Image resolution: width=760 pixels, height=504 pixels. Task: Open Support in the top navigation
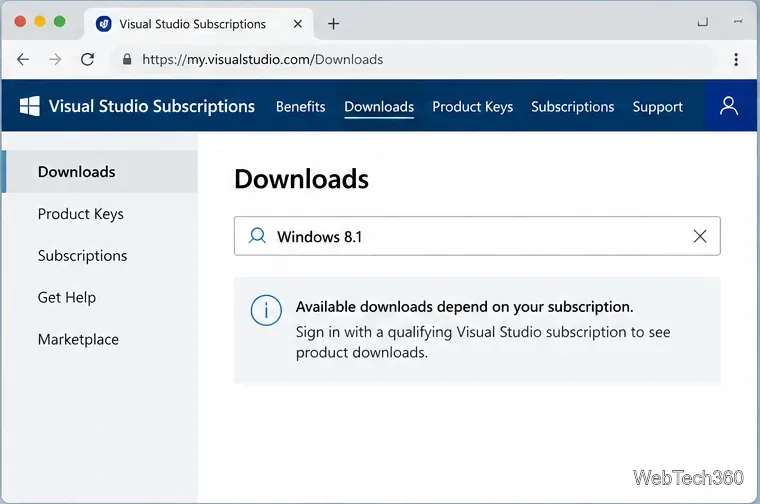tap(657, 107)
